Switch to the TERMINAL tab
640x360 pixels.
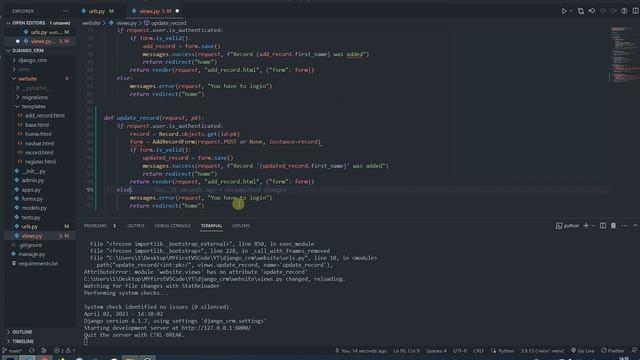tap(211, 226)
